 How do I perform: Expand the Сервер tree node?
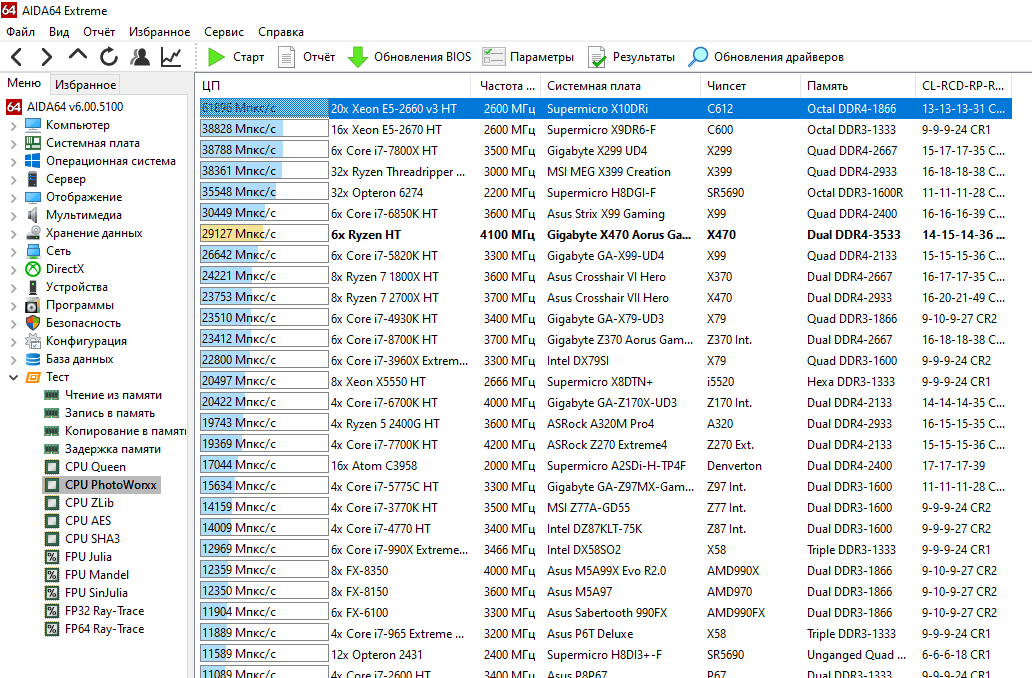(13, 179)
